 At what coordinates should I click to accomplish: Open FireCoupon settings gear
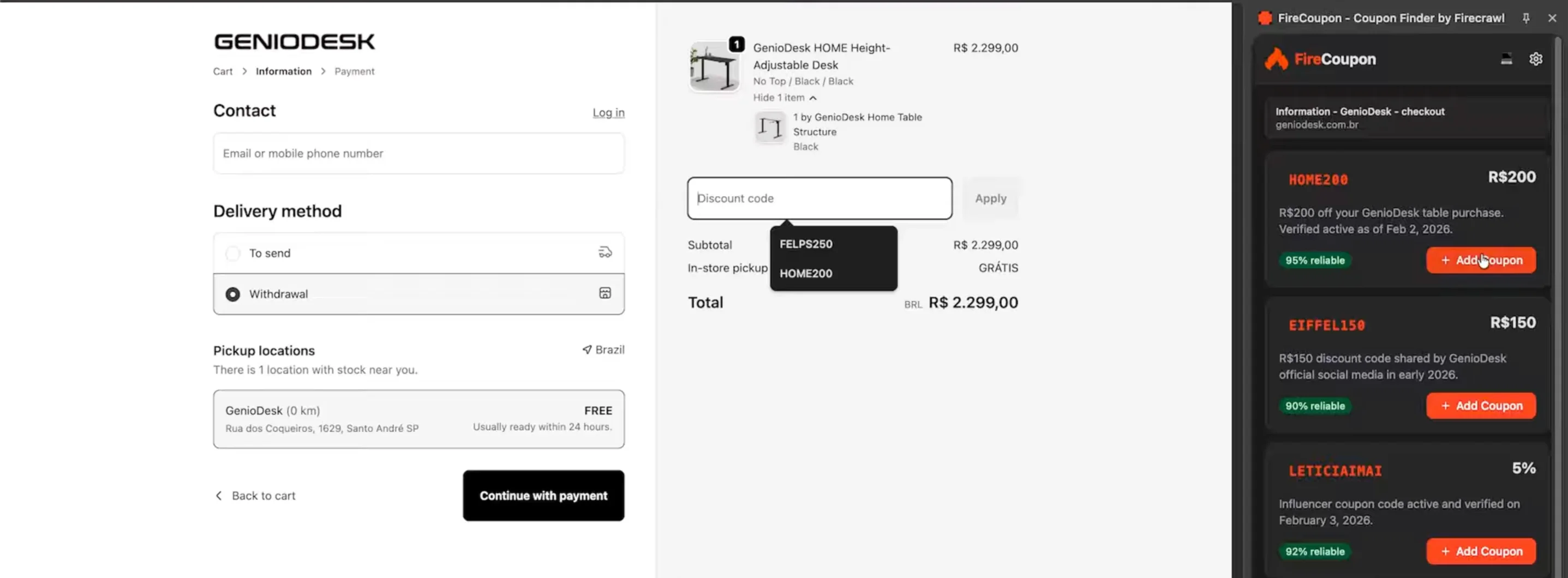click(x=1536, y=59)
